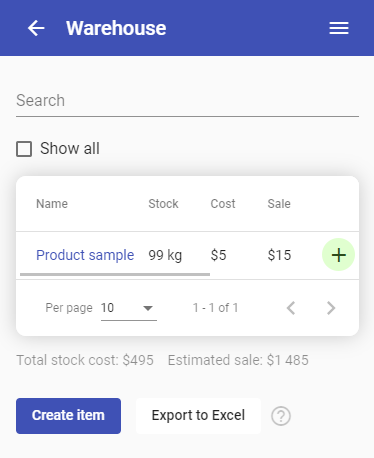Sort by the Sale column header
Screen dimensions: 374x458
[x=279, y=204]
